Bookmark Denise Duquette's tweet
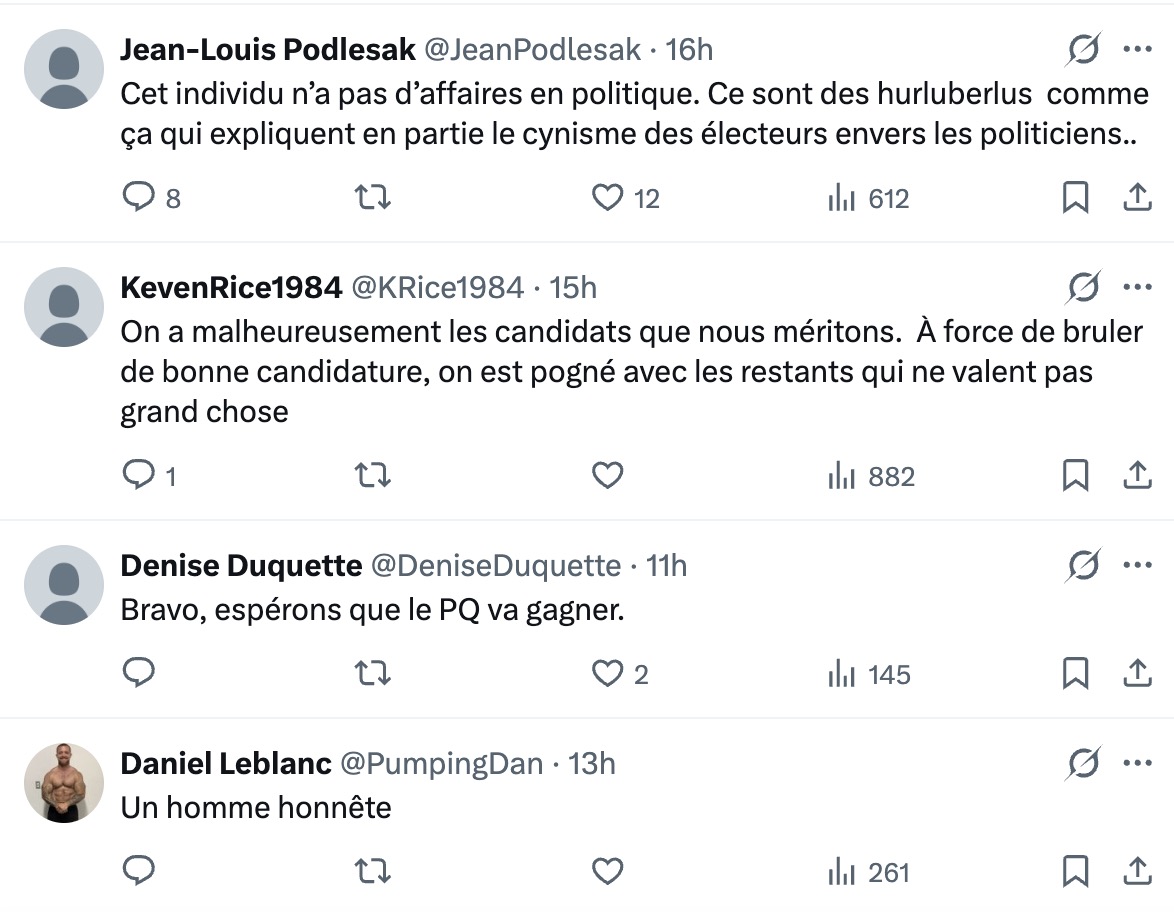1174x912 pixels. click(x=1075, y=673)
